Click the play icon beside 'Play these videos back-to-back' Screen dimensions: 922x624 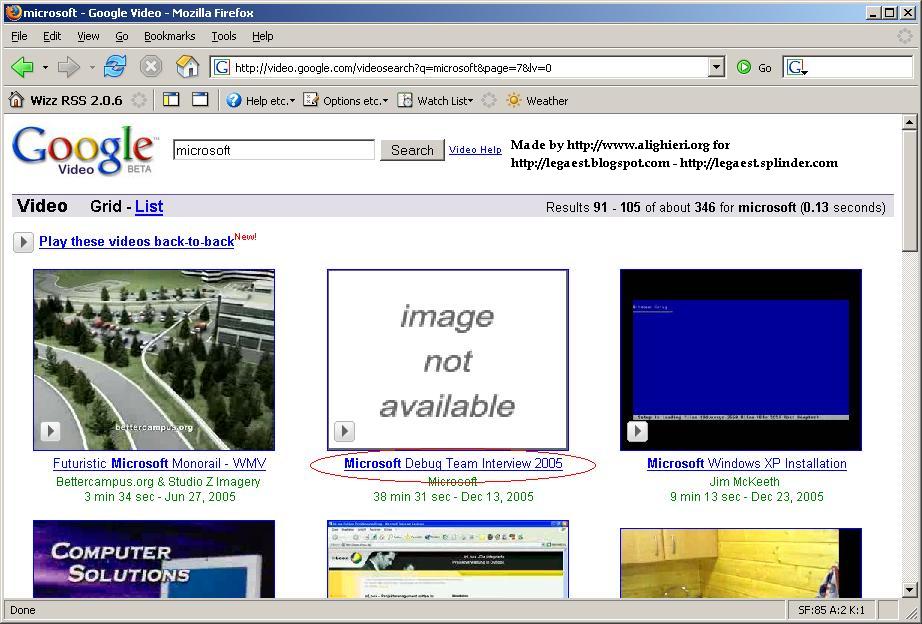coord(23,242)
